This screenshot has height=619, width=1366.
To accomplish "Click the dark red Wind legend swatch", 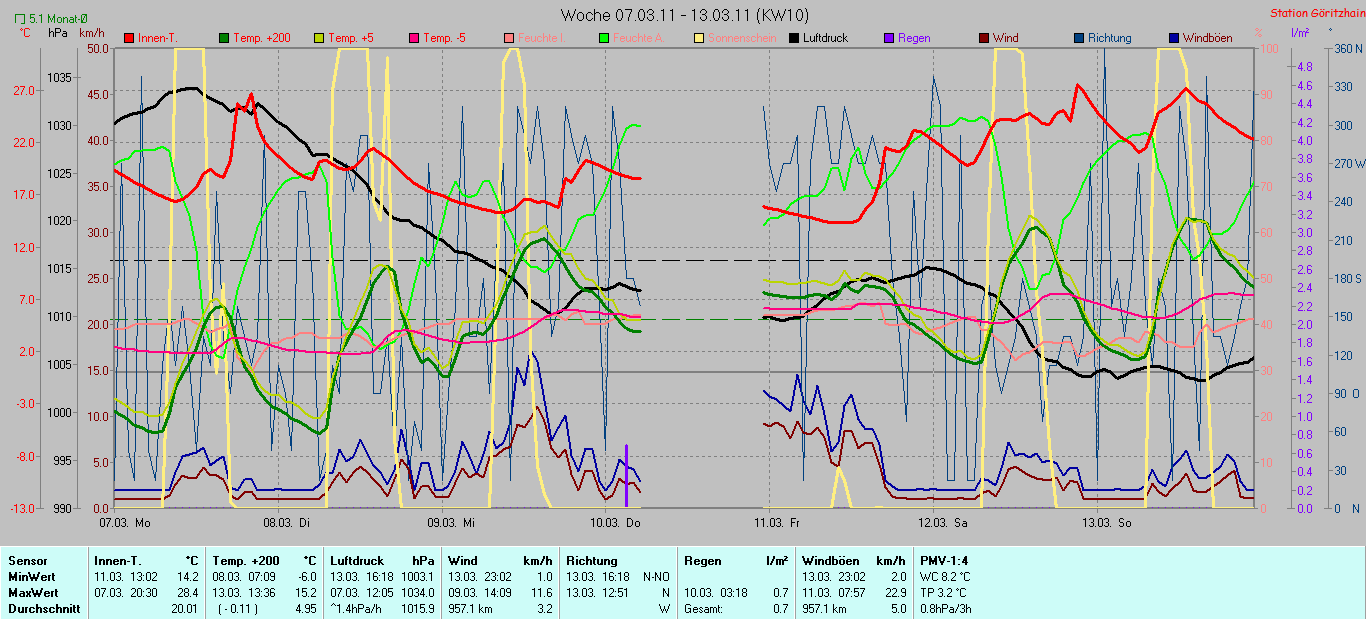I will [x=984, y=38].
